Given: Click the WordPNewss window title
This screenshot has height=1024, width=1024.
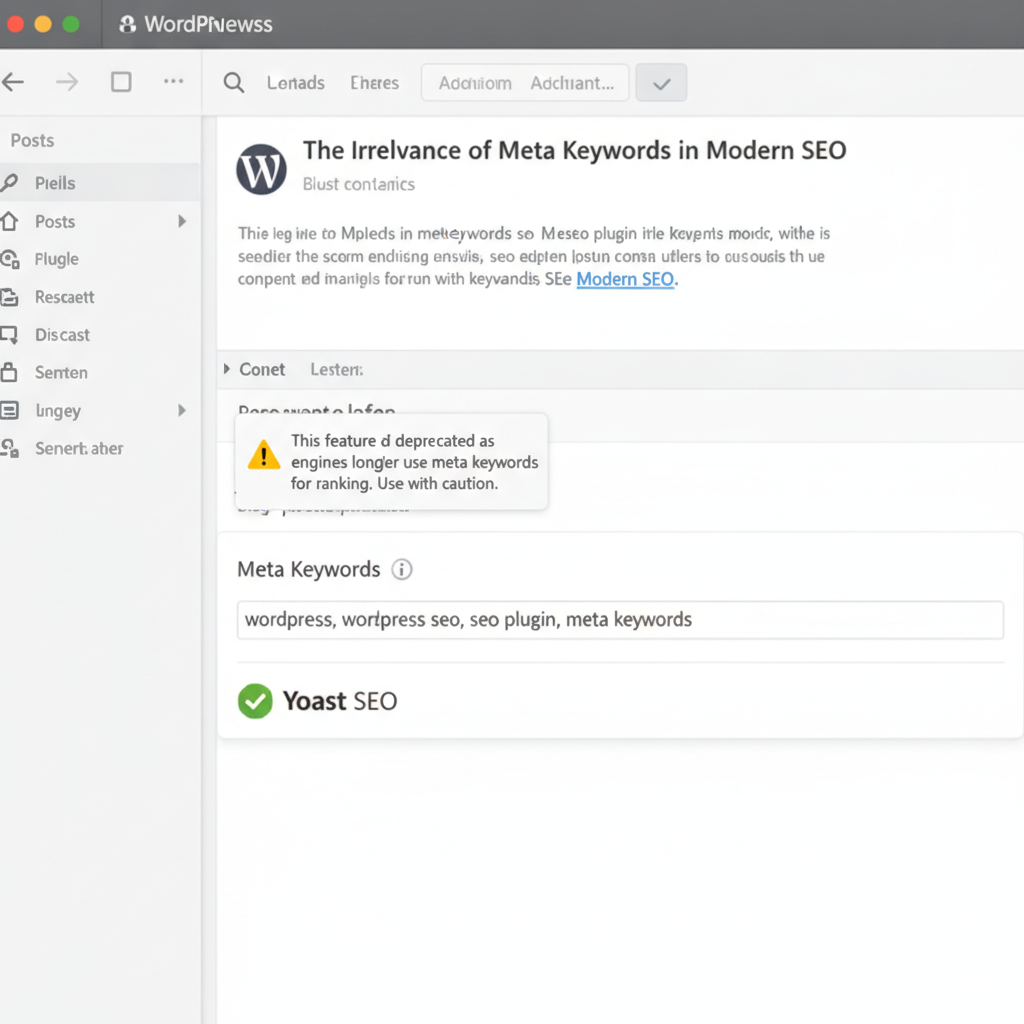Looking at the screenshot, I should [x=208, y=24].
